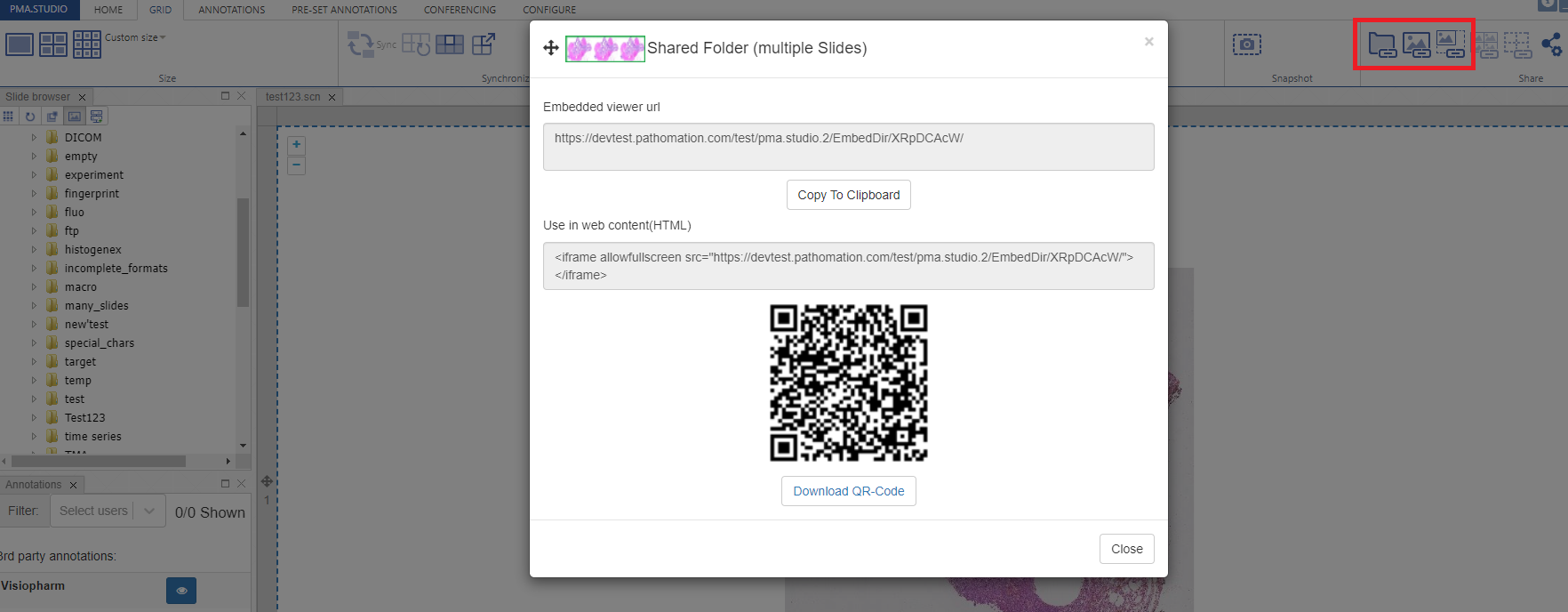
Task: Toggle Sync viewports button
Action: click(x=361, y=44)
